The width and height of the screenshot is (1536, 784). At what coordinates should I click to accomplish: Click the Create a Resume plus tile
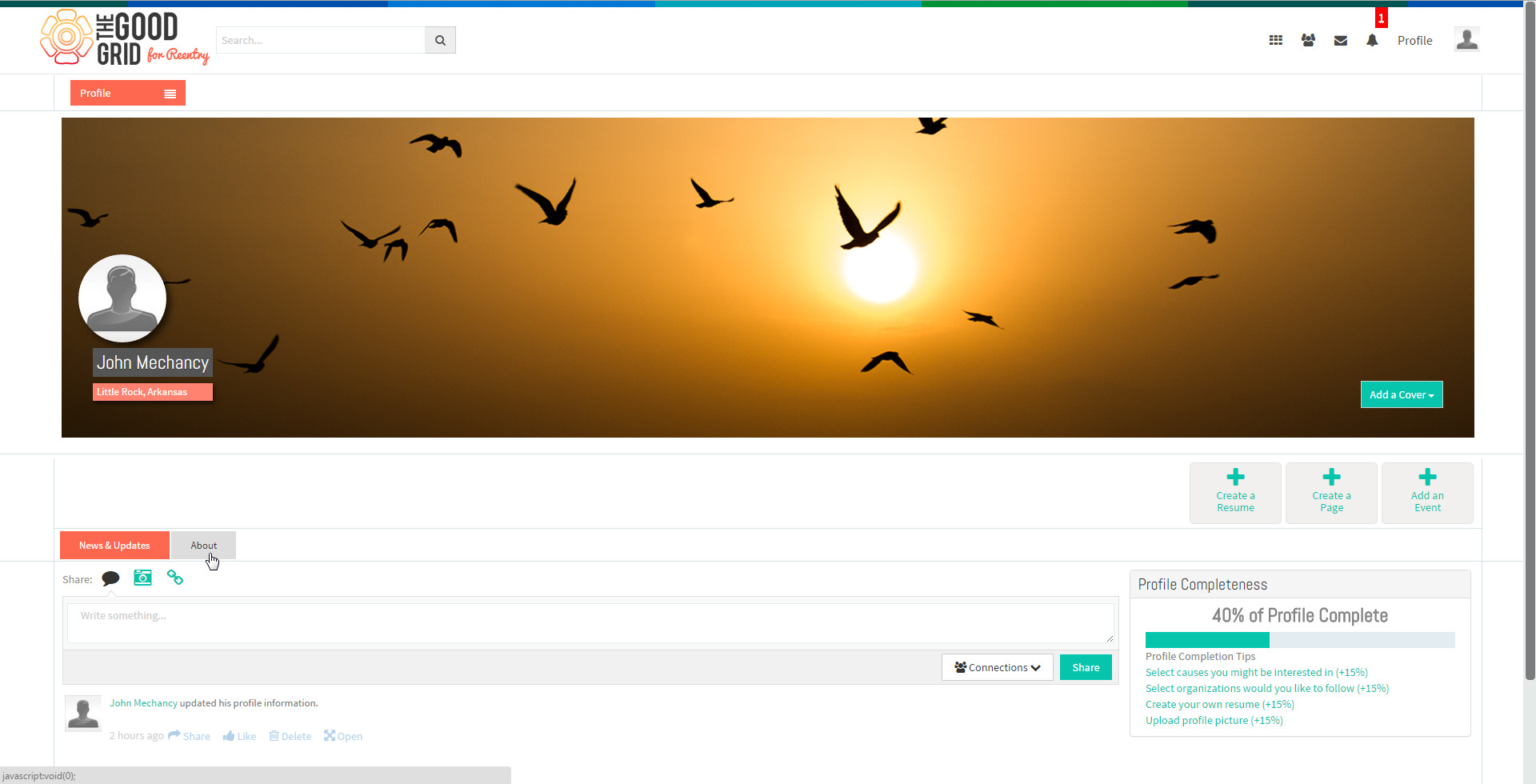click(1235, 493)
